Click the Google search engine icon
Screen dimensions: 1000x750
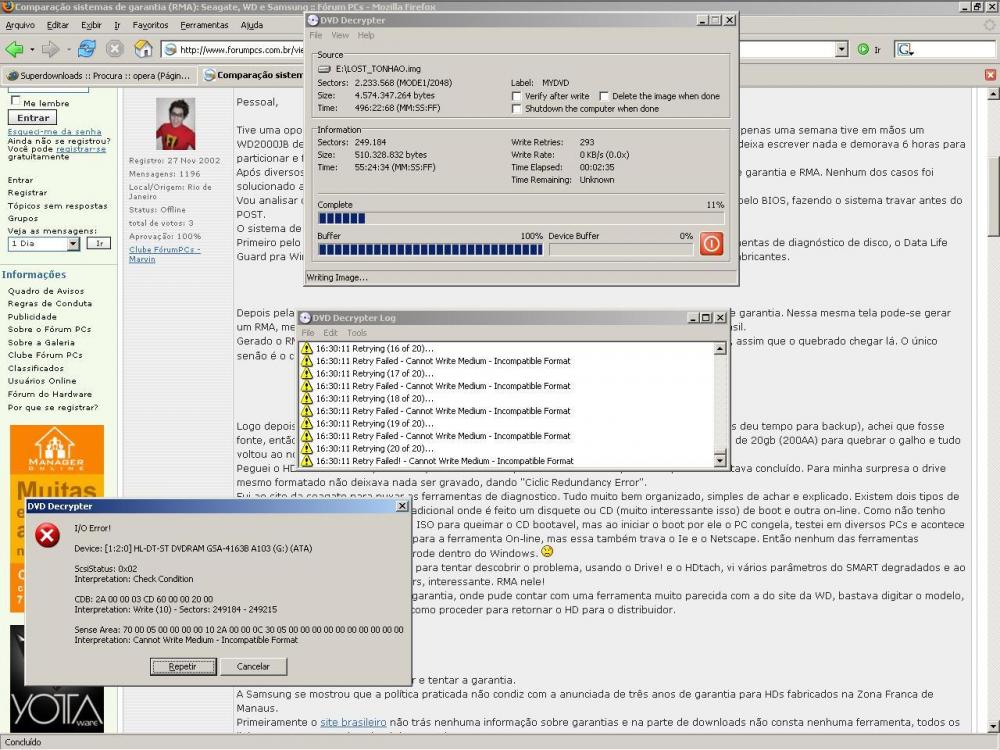click(905, 49)
